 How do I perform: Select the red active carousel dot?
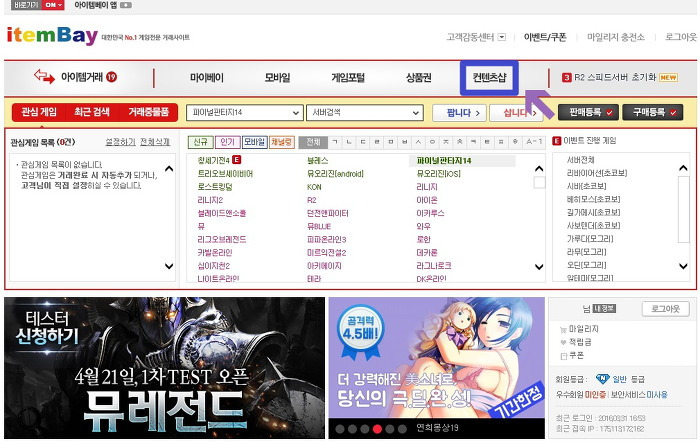coord(377,429)
